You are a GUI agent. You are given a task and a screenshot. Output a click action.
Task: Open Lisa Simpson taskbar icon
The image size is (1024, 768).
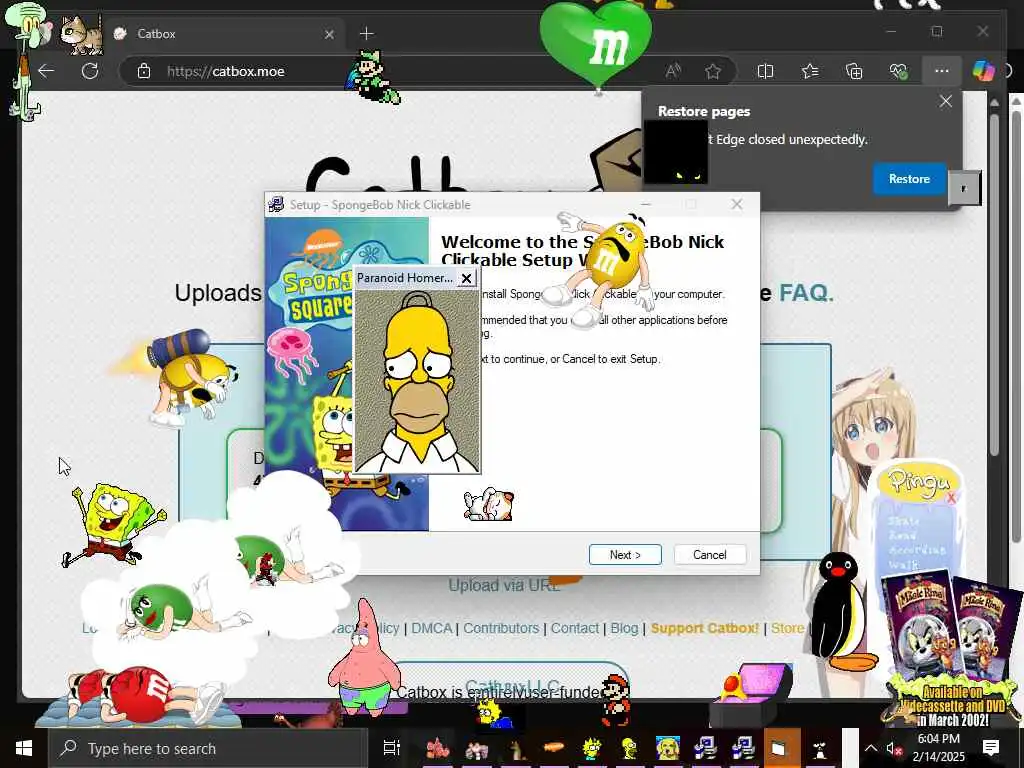click(592, 748)
